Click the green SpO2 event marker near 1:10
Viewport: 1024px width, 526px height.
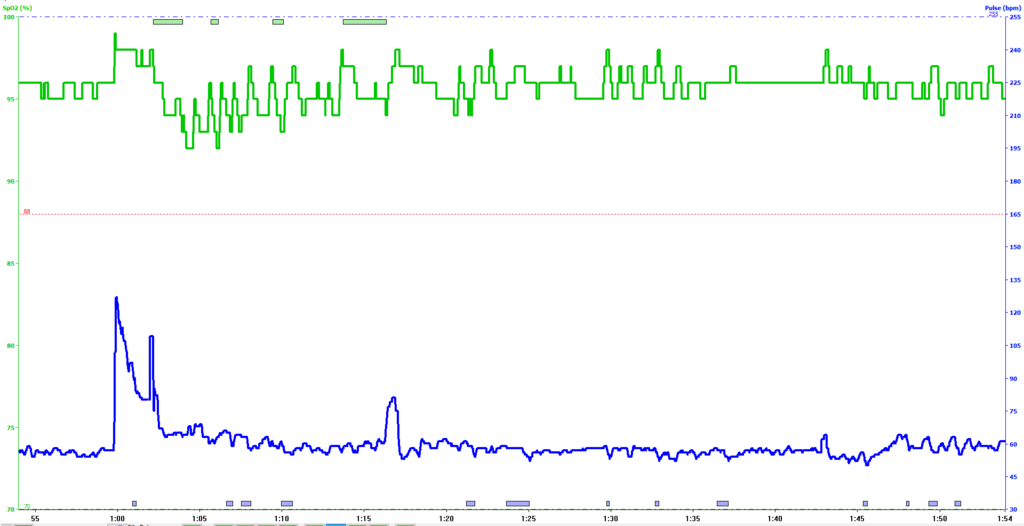coord(278,21)
